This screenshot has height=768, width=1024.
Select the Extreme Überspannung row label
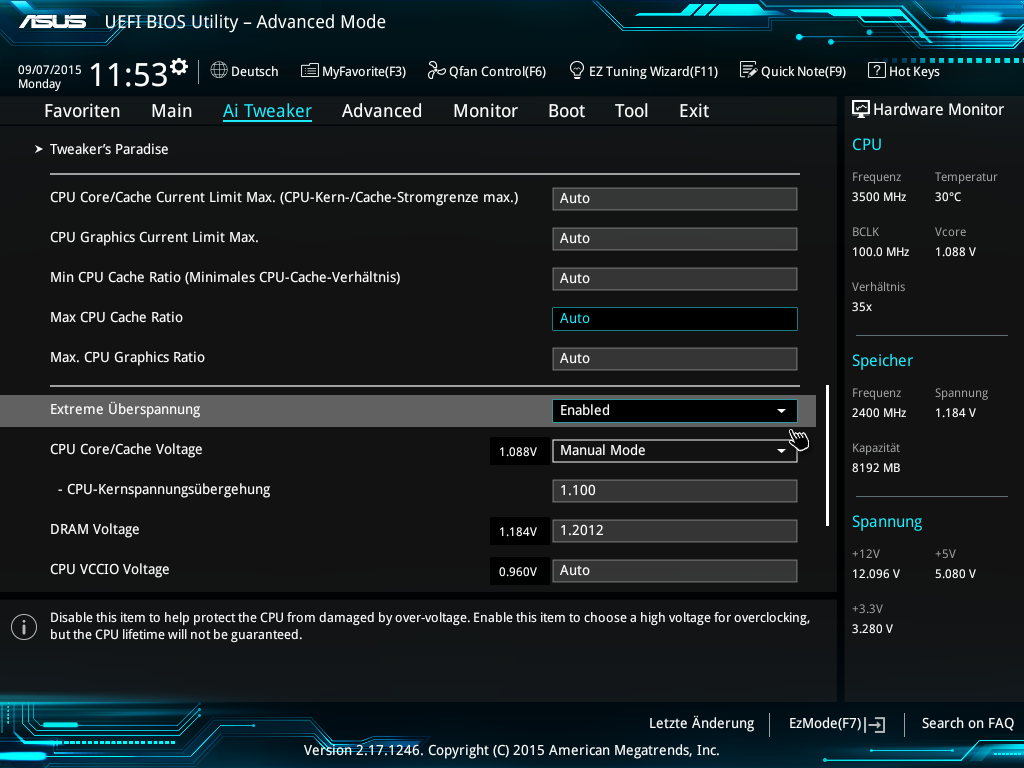click(x=125, y=409)
